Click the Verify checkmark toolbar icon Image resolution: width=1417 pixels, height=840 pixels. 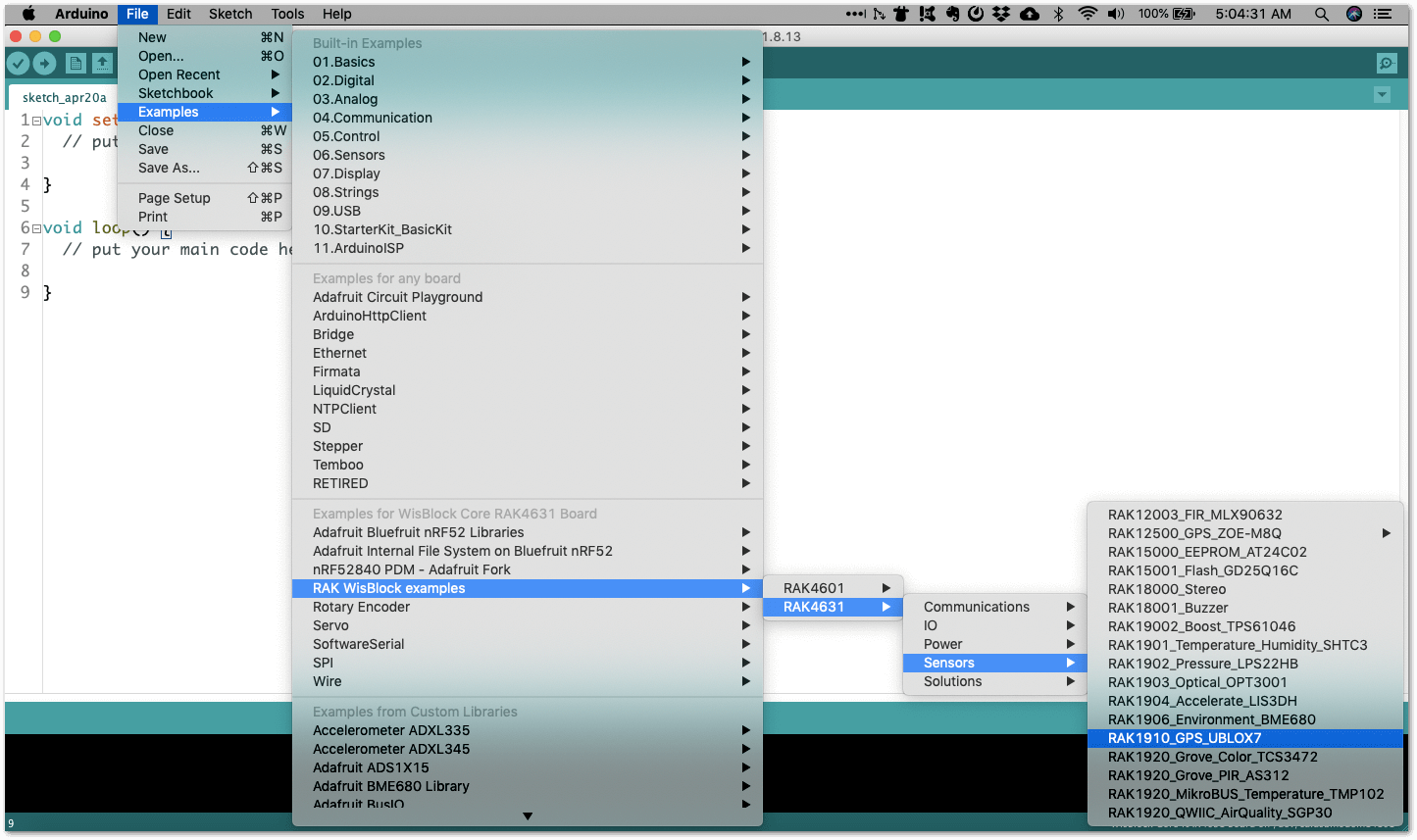tap(18, 64)
